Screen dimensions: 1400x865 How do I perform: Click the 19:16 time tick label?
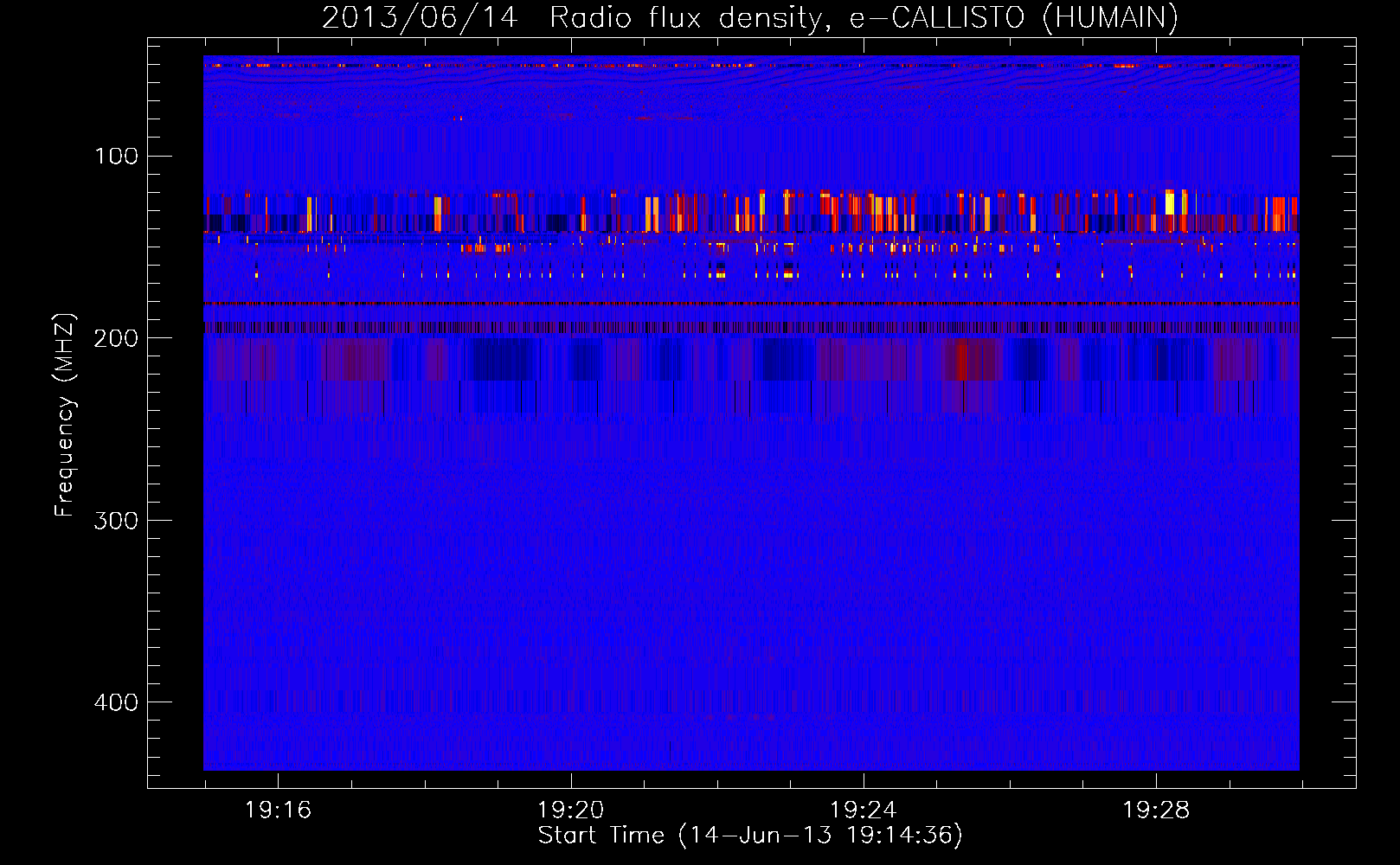pos(278,811)
